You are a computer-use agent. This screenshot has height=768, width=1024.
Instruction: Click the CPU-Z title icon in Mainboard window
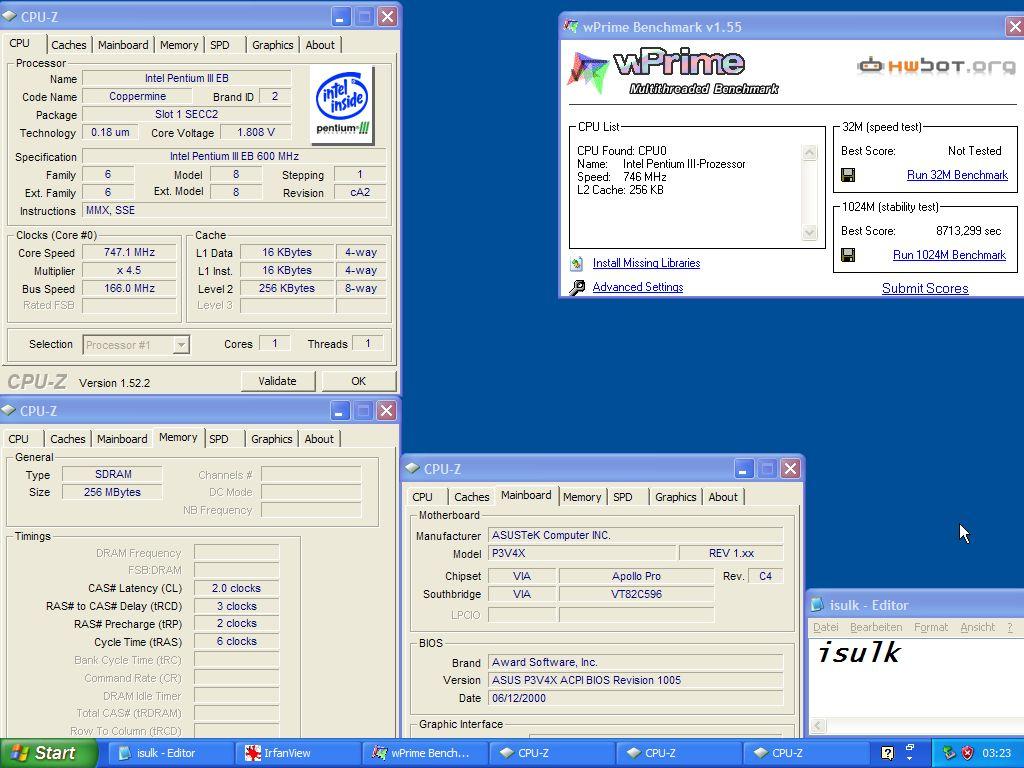tap(412, 468)
